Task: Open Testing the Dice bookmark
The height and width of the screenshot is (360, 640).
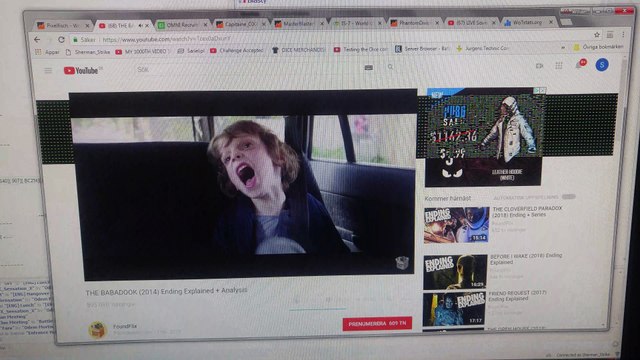Action: [361, 49]
